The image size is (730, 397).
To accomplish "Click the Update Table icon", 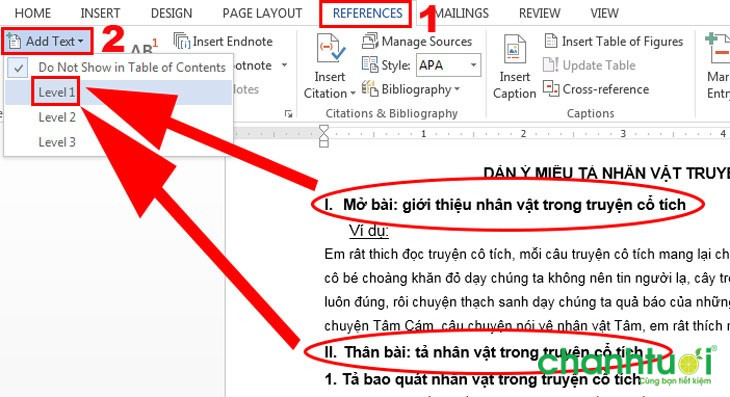I will [x=551, y=65].
